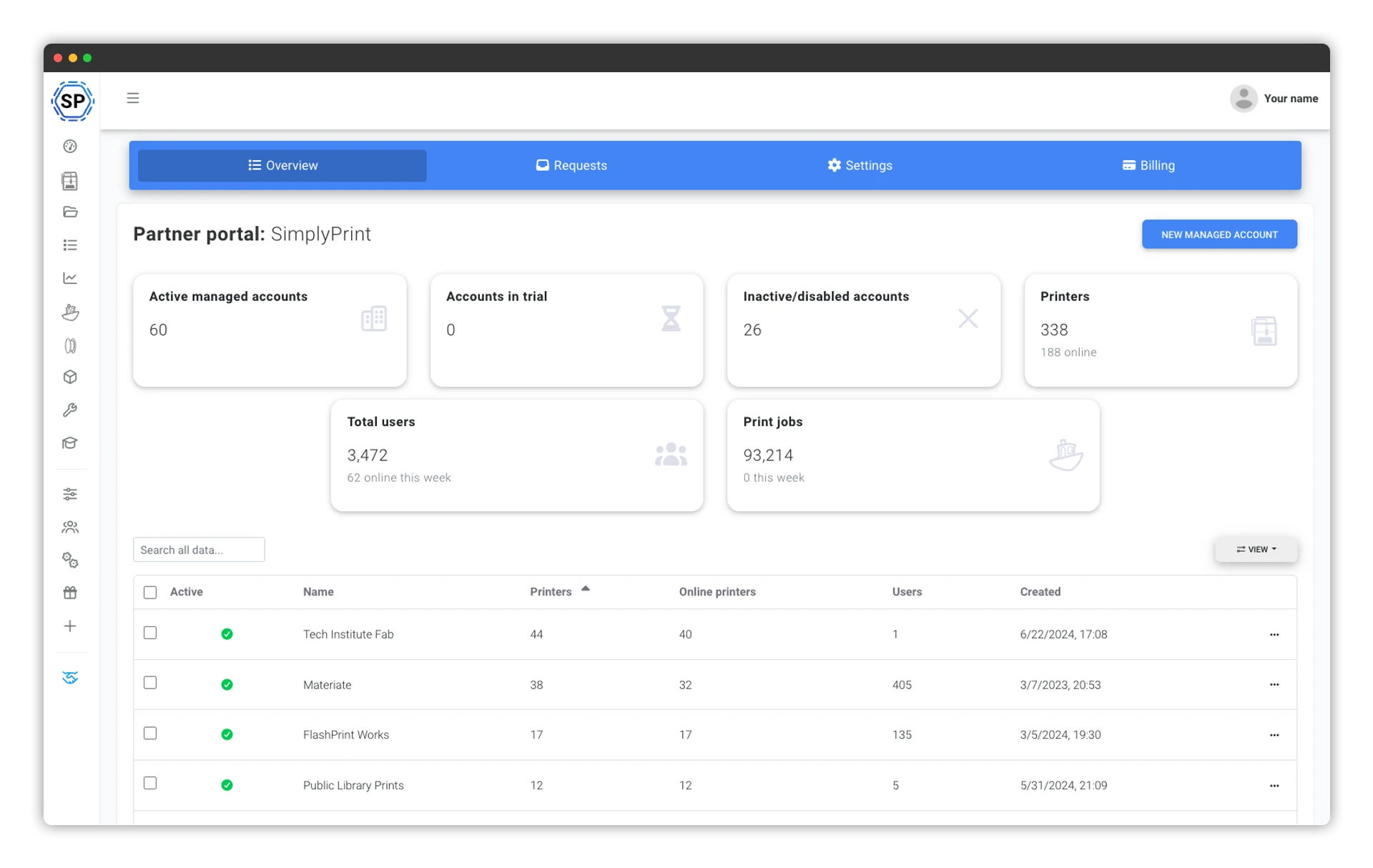The width and height of the screenshot is (1373, 868).
Task: Open the statistics line chart icon
Action: (70, 278)
